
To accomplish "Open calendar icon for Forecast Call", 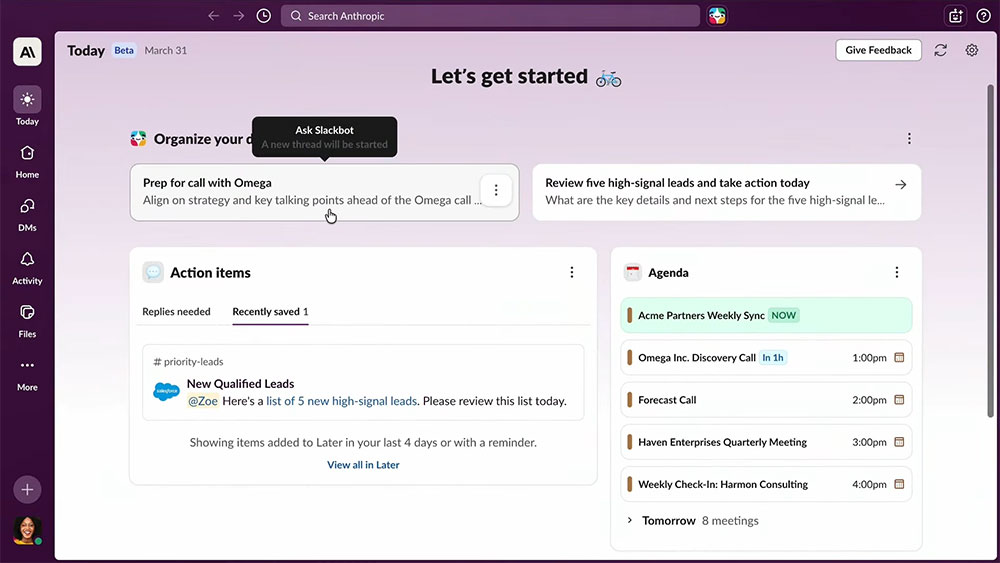I will 898,400.
